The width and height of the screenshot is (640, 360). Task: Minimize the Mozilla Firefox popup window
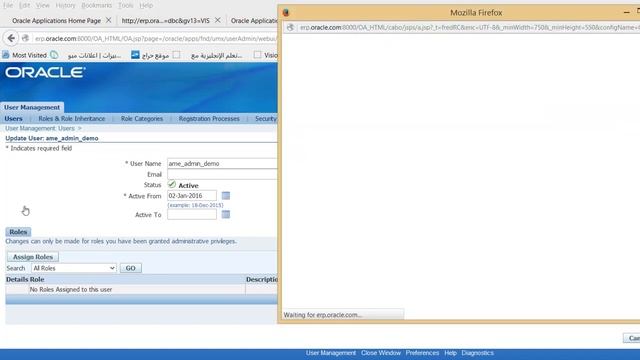627,13
